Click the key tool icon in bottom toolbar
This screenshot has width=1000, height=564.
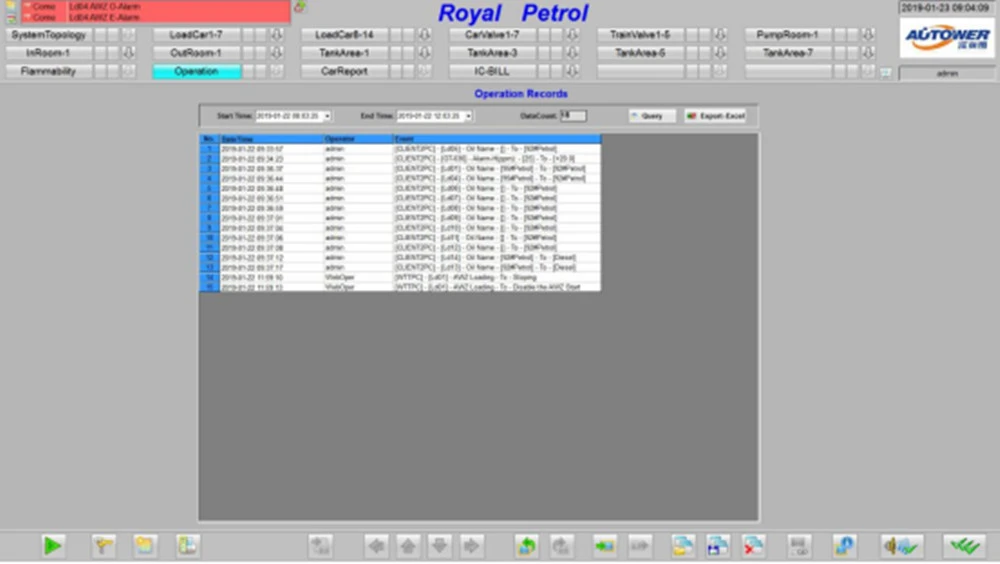tap(103, 546)
